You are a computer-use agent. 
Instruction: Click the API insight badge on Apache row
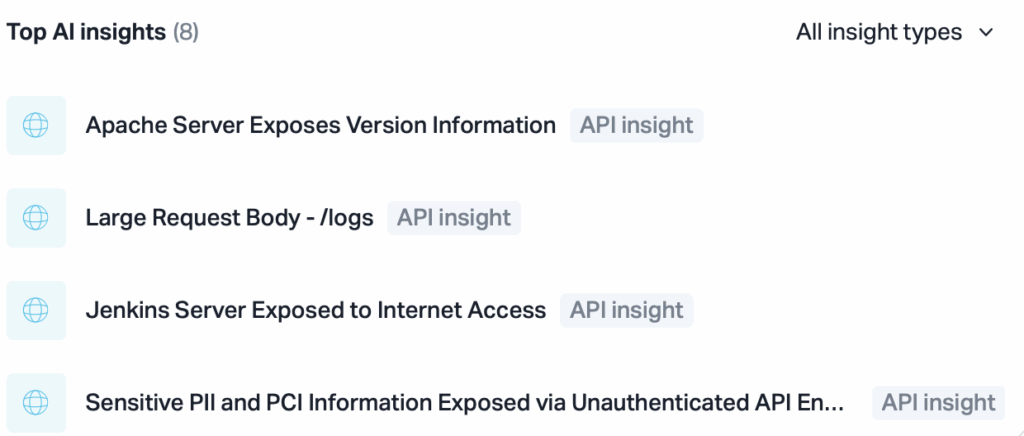pyautogui.click(x=637, y=125)
